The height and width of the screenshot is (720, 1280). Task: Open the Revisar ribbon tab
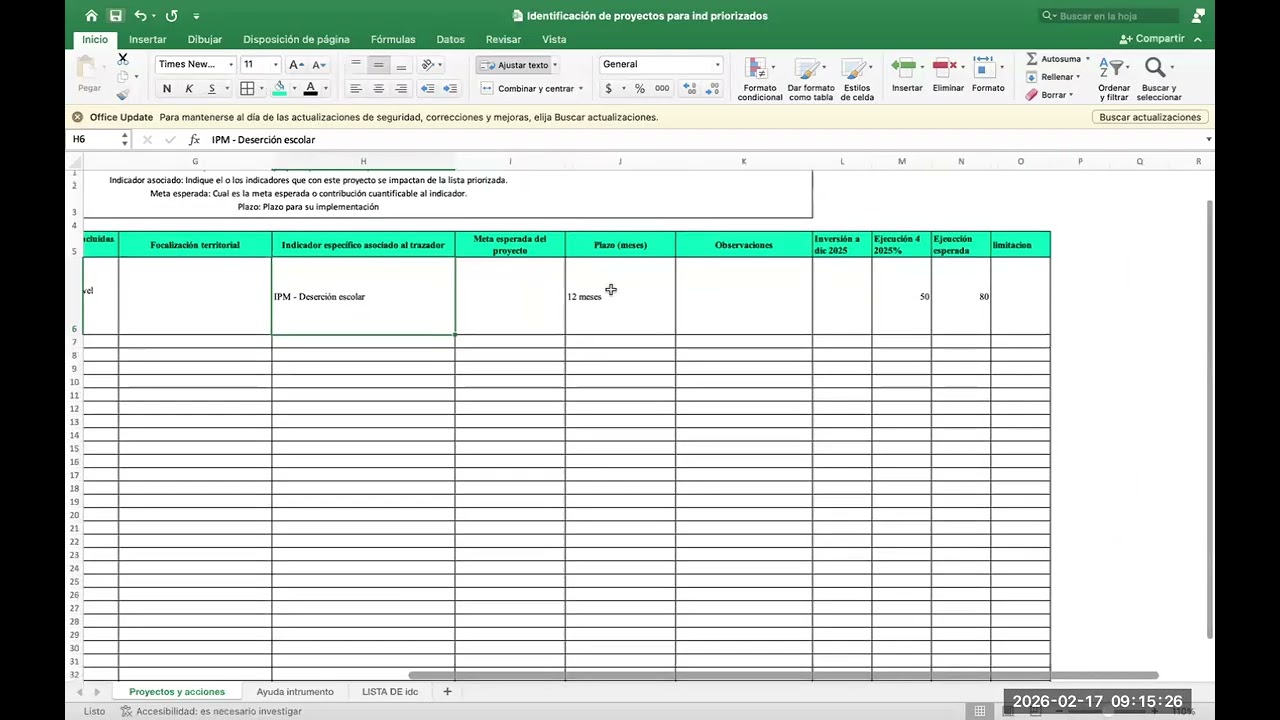point(504,39)
